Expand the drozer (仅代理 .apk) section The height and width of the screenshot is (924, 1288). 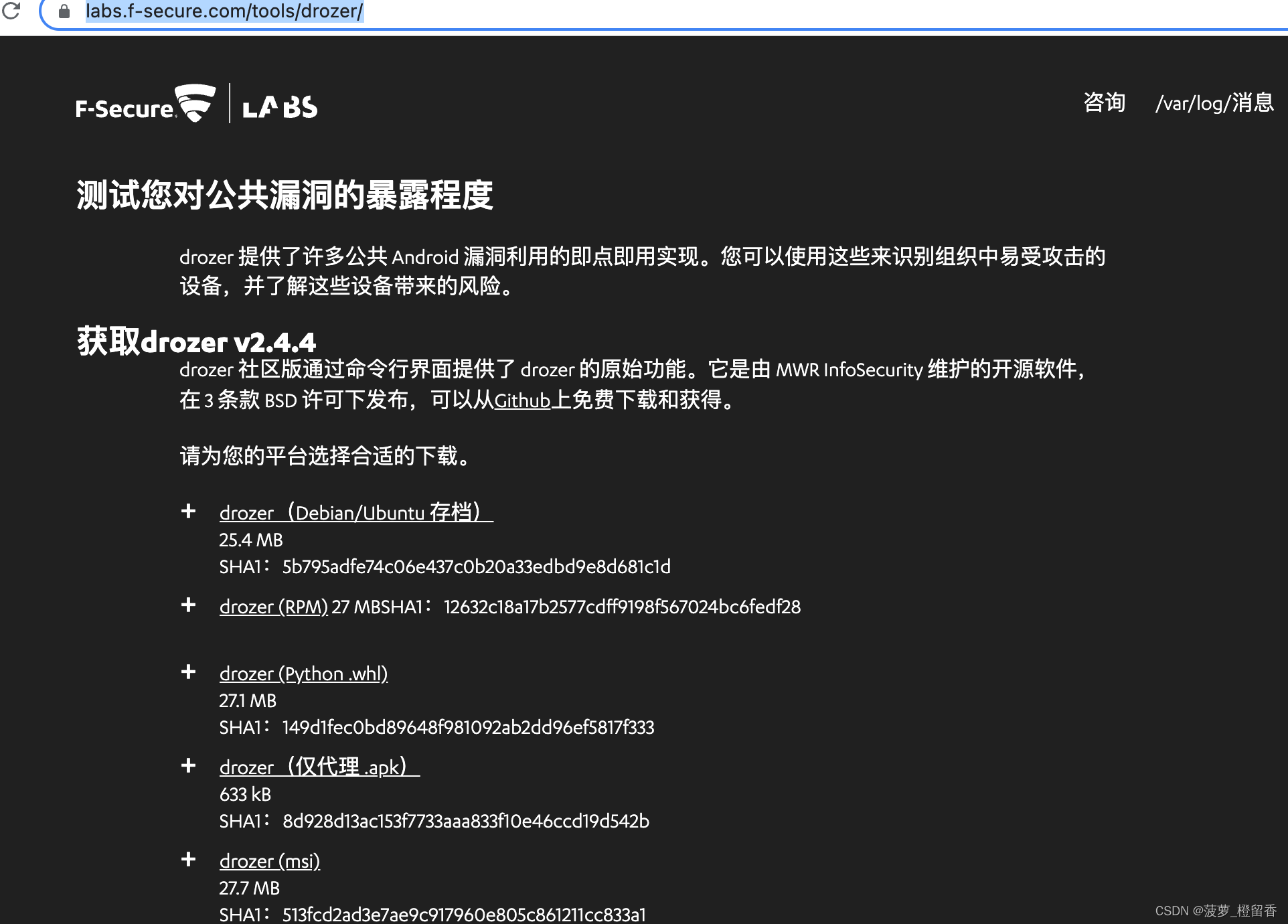pyautogui.click(x=188, y=765)
